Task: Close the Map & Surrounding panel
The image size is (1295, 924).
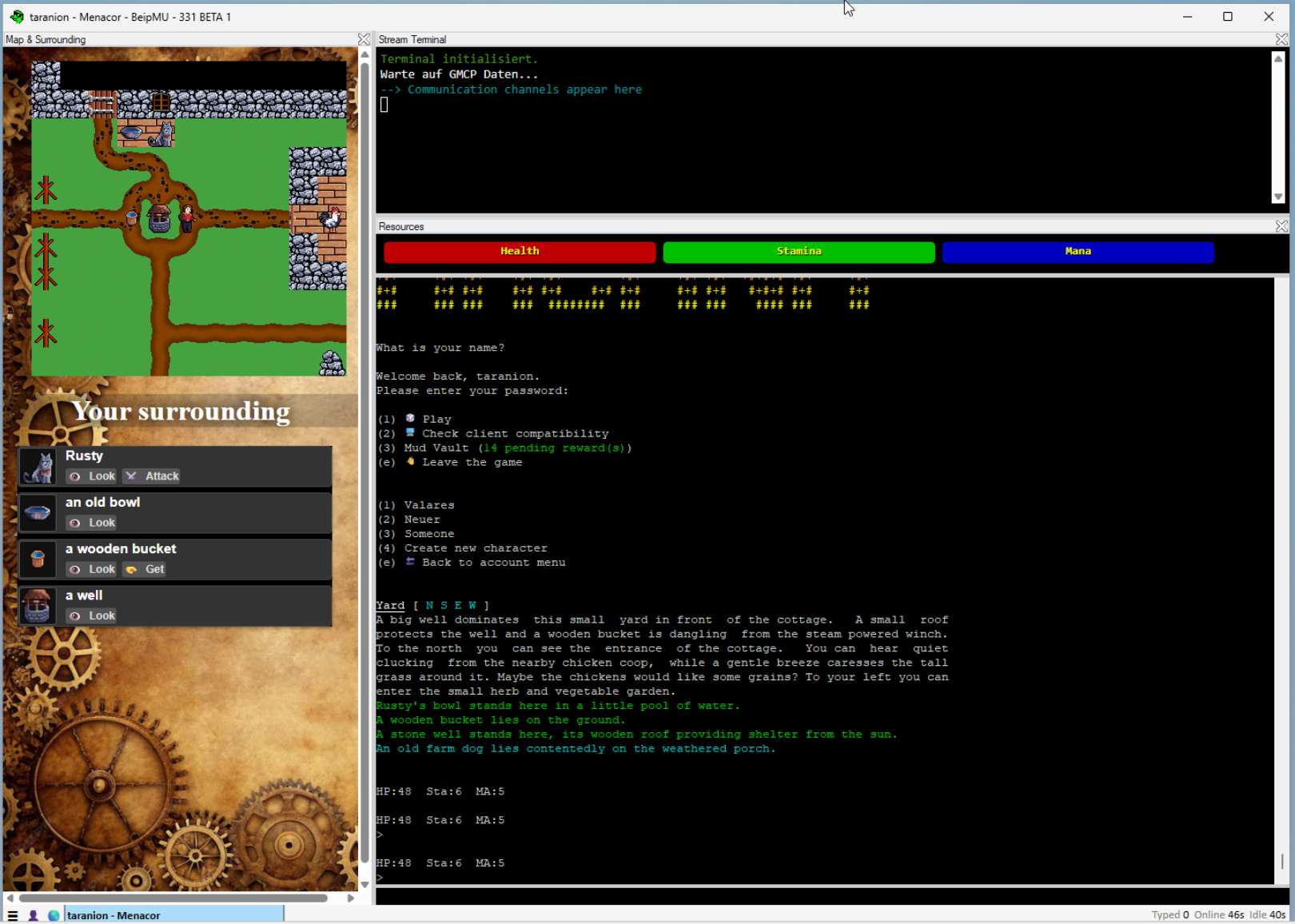Action: tap(364, 39)
